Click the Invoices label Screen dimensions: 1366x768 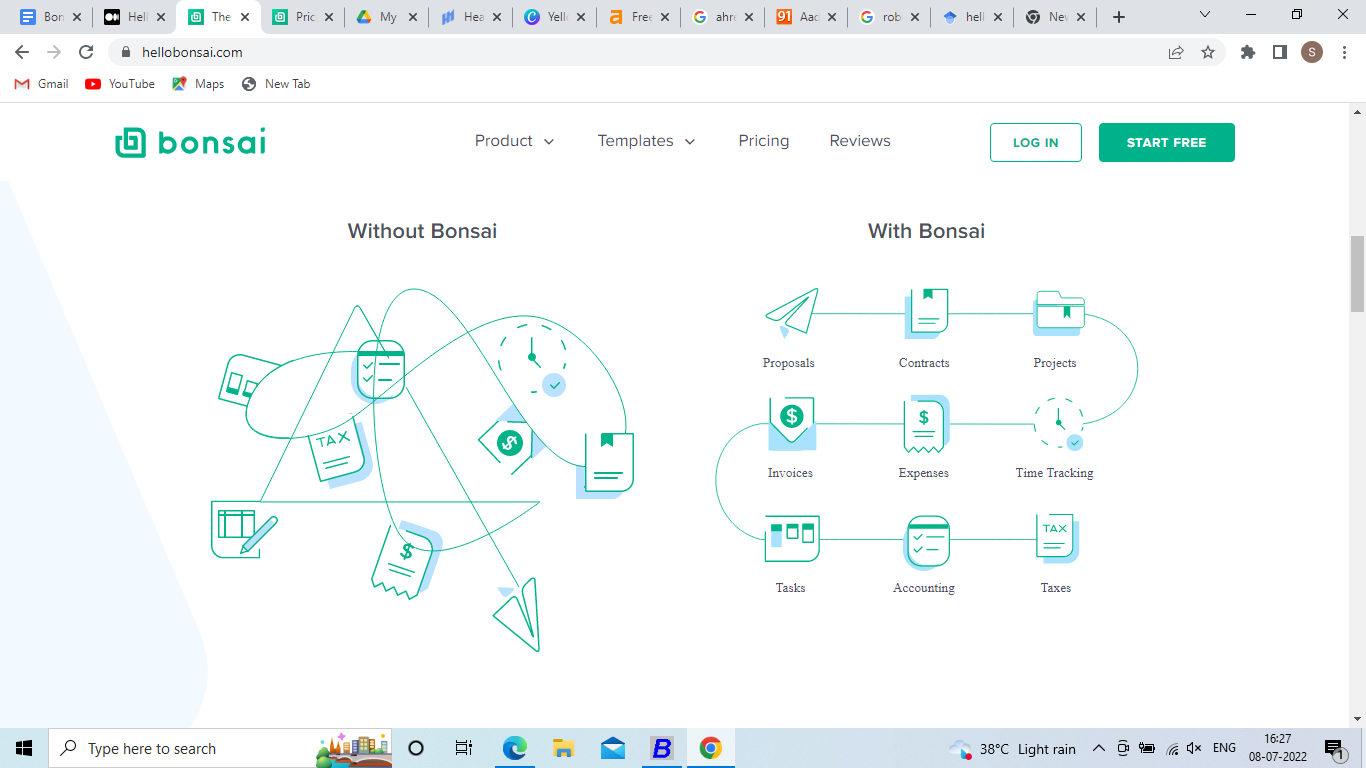click(790, 473)
